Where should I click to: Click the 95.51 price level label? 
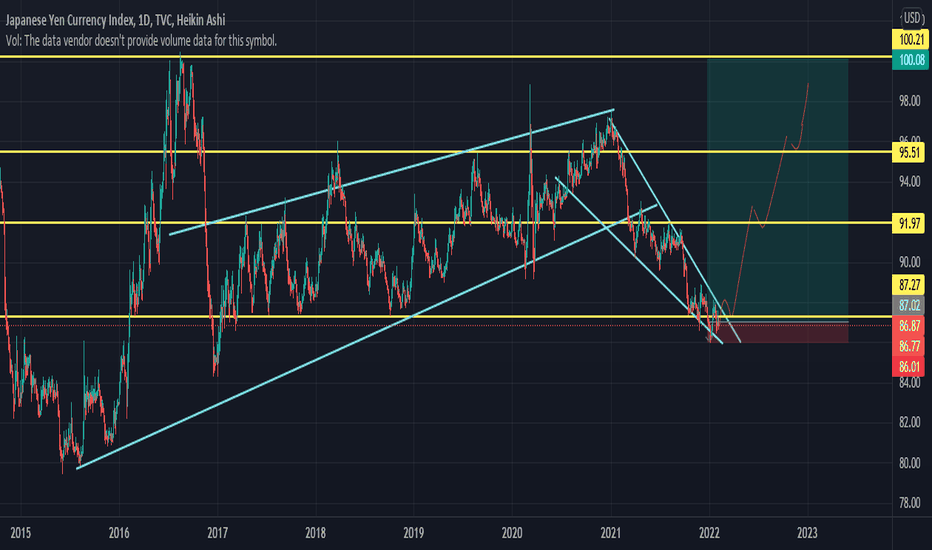click(x=909, y=153)
